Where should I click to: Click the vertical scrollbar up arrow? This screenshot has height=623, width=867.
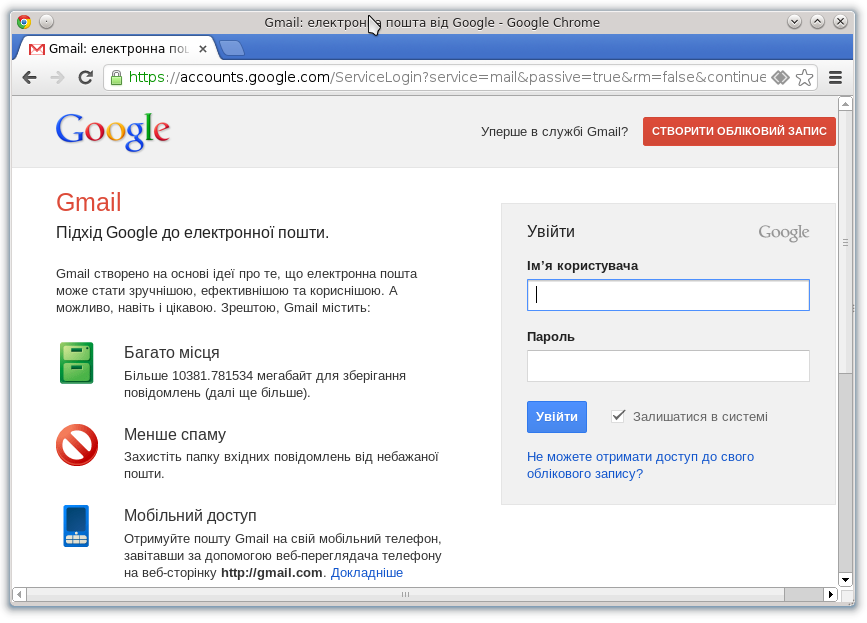point(845,104)
